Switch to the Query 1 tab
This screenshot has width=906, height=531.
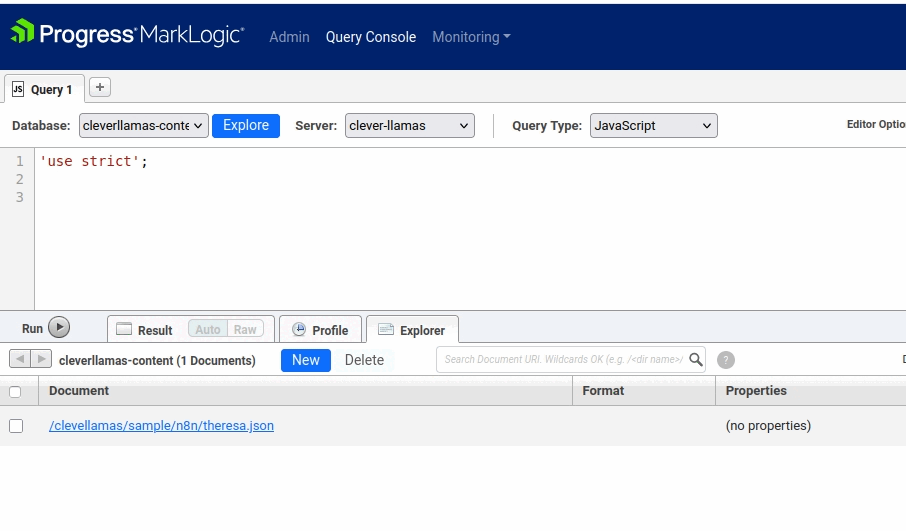[44, 89]
